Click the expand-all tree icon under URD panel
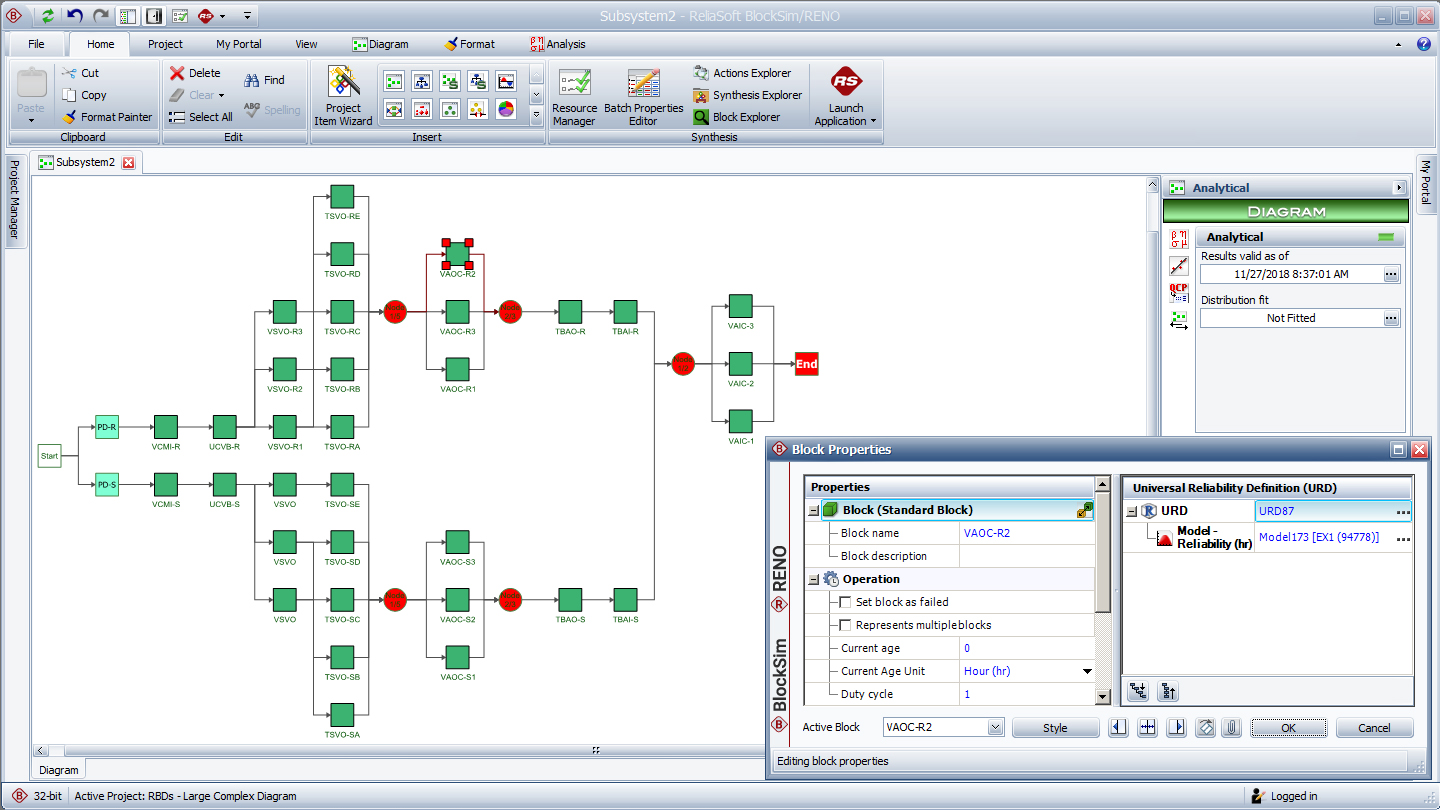1440x810 pixels. coord(1138,691)
